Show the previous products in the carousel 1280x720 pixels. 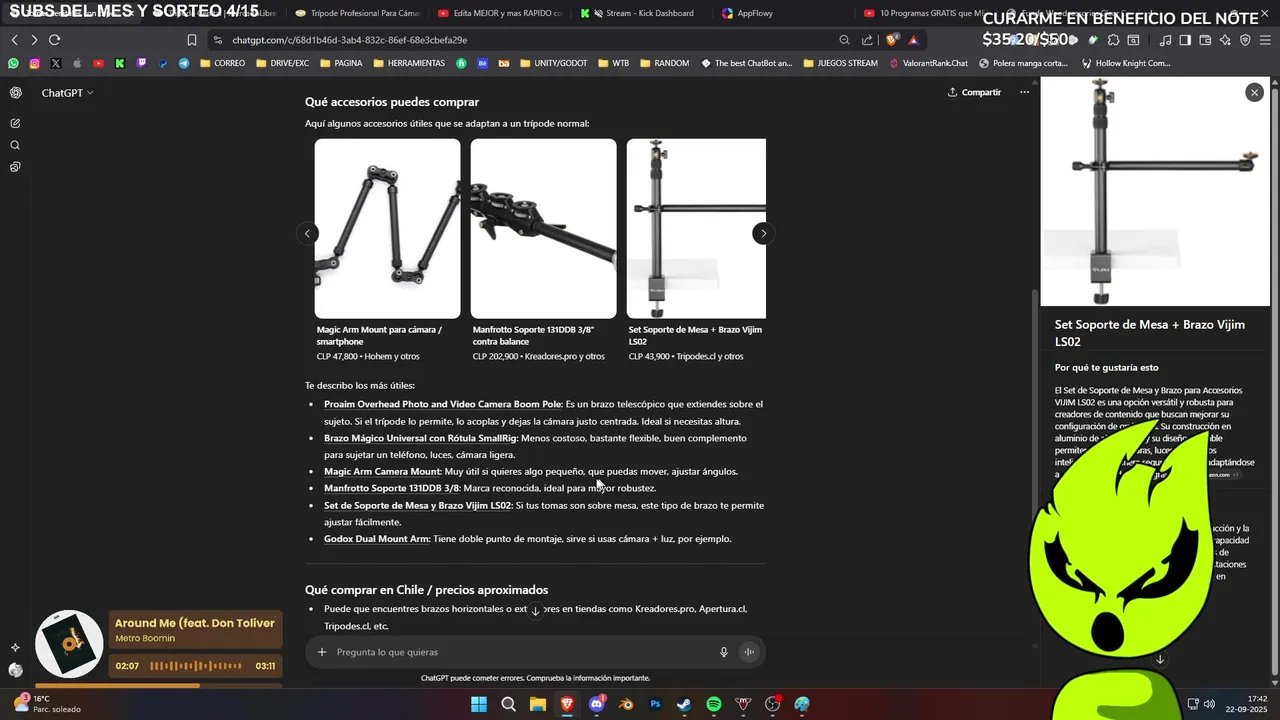pos(308,233)
